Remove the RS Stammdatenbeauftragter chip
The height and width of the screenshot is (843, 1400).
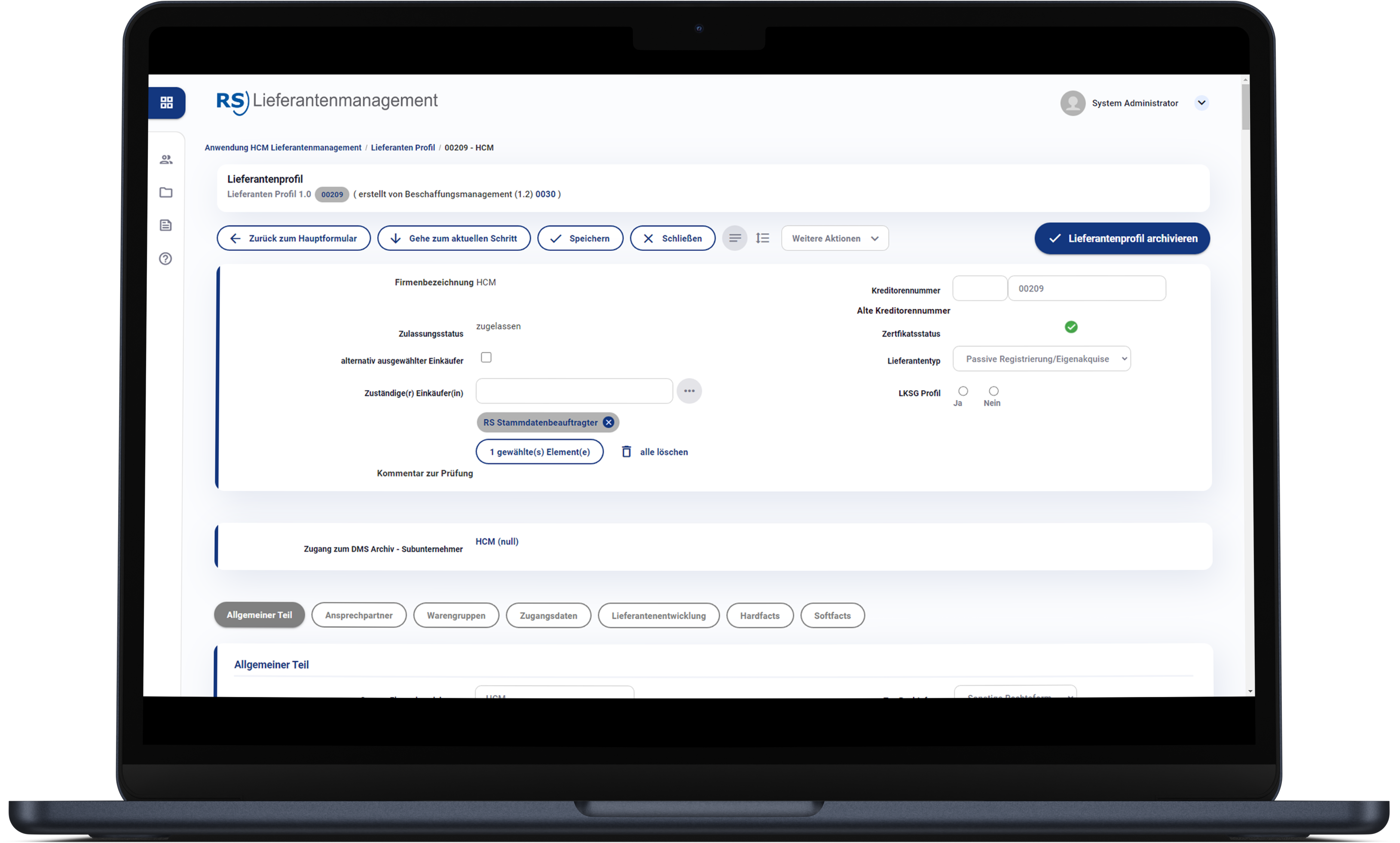tap(608, 422)
